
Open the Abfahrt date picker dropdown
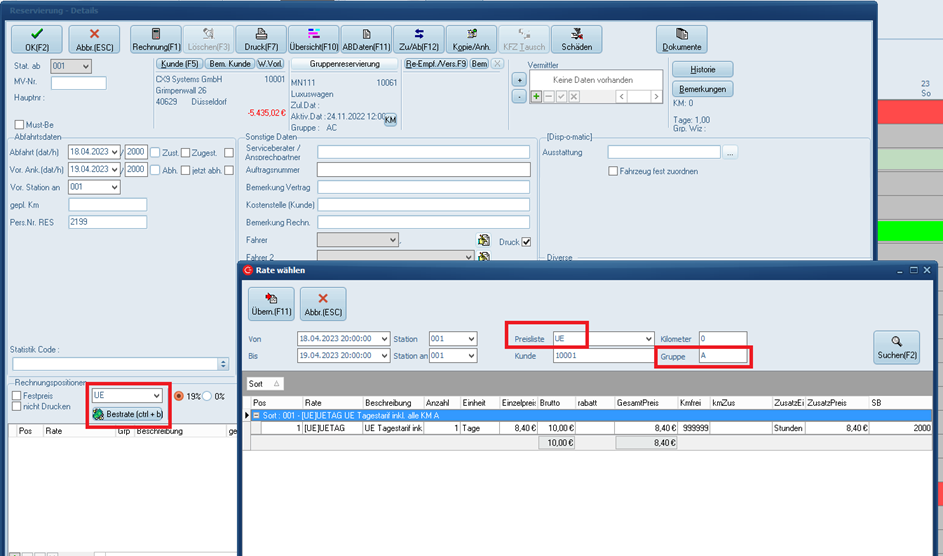[116, 152]
